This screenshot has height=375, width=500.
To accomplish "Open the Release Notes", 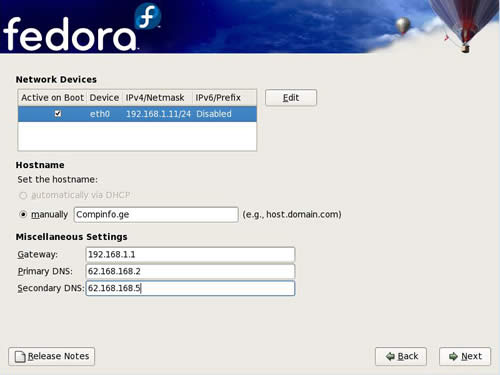I will (x=52, y=356).
